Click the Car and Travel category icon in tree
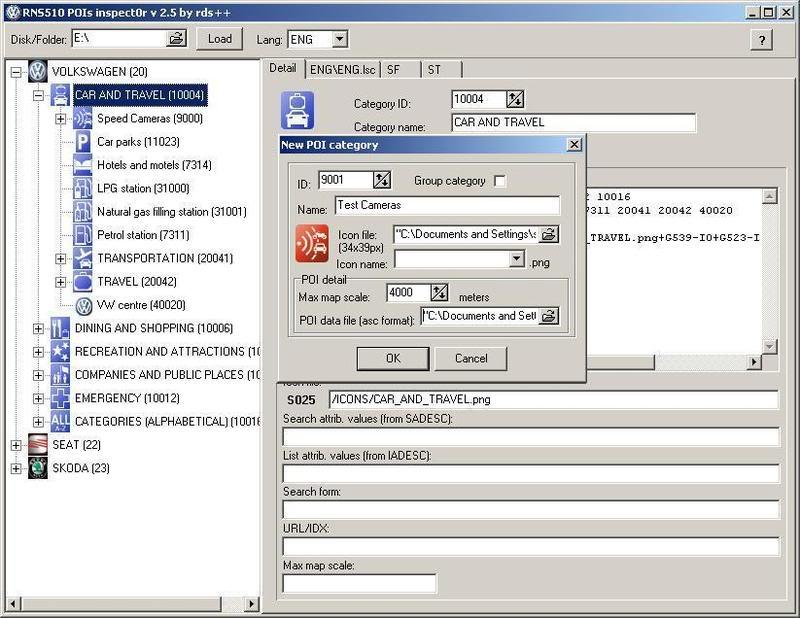This screenshot has width=800, height=618. coord(60,95)
